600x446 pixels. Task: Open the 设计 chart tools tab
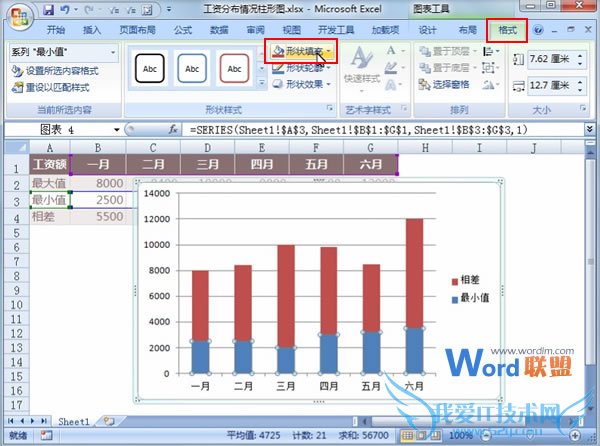(427, 30)
